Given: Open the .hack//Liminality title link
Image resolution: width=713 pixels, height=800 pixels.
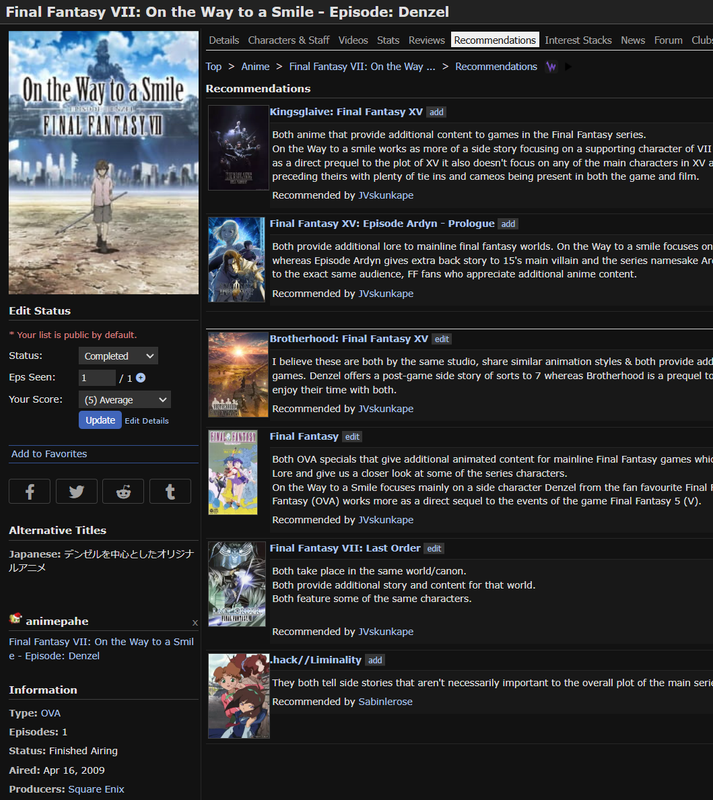Looking at the screenshot, I should tap(315, 660).
